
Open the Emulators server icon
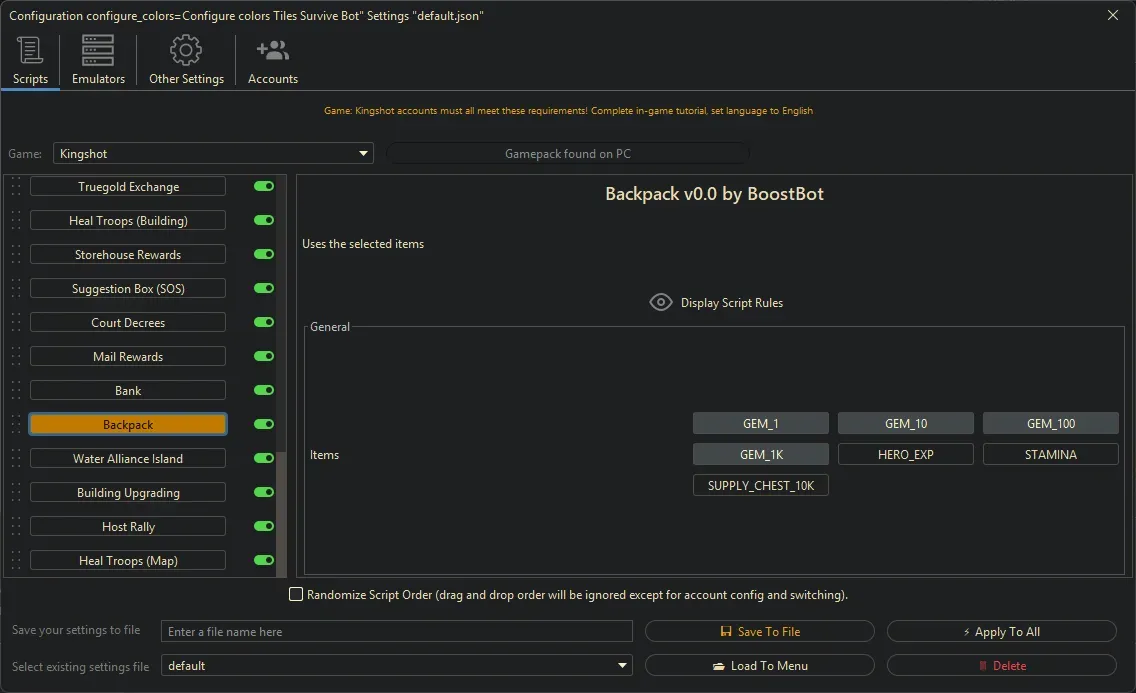pyautogui.click(x=98, y=50)
